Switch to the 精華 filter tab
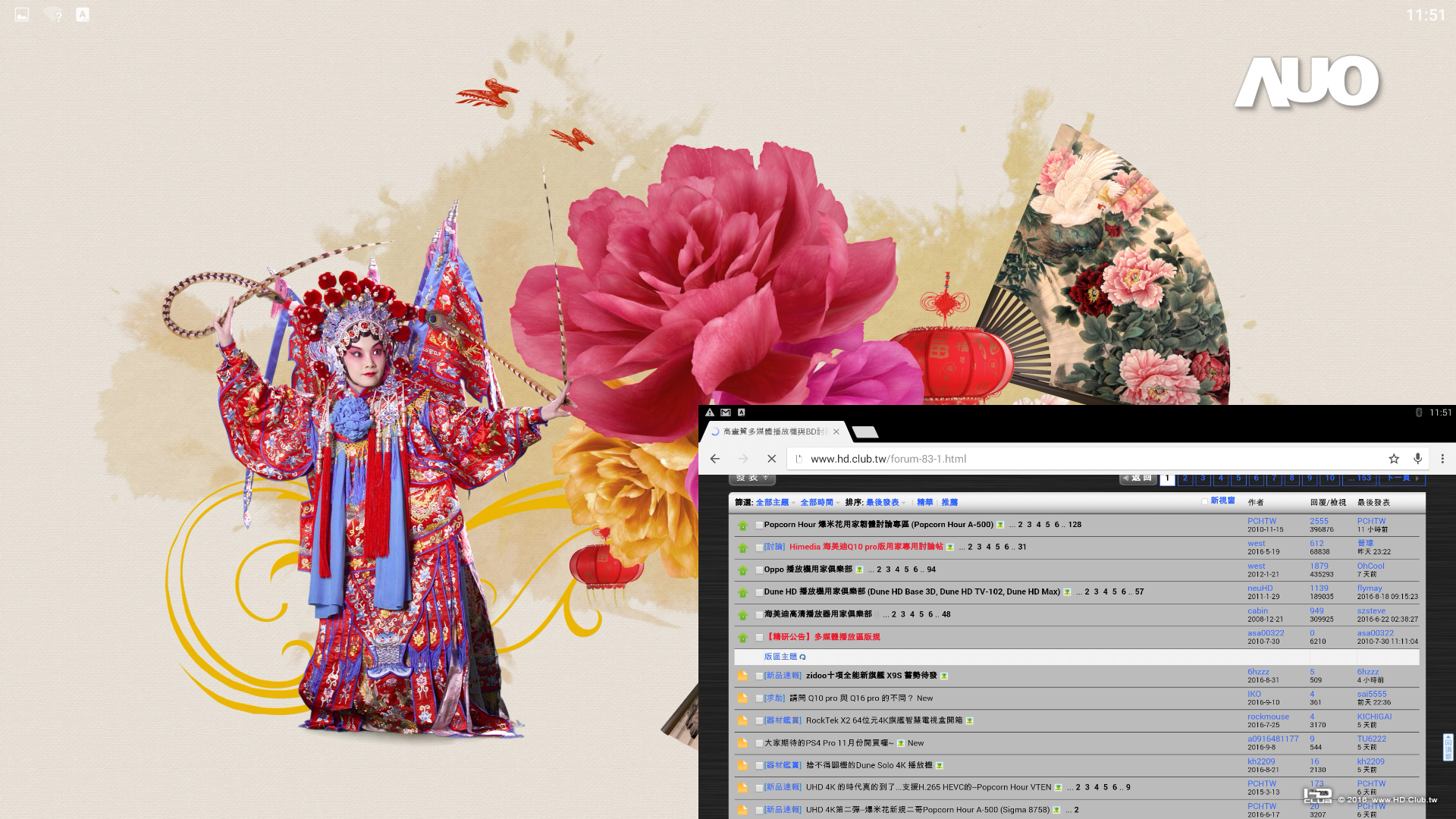1456x819 pixels. 924,503
